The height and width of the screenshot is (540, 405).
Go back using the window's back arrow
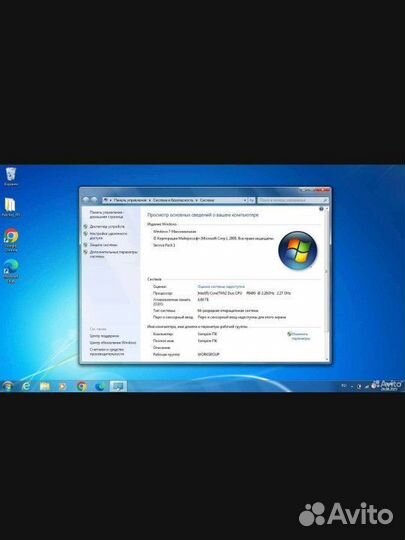coord(86,200)
